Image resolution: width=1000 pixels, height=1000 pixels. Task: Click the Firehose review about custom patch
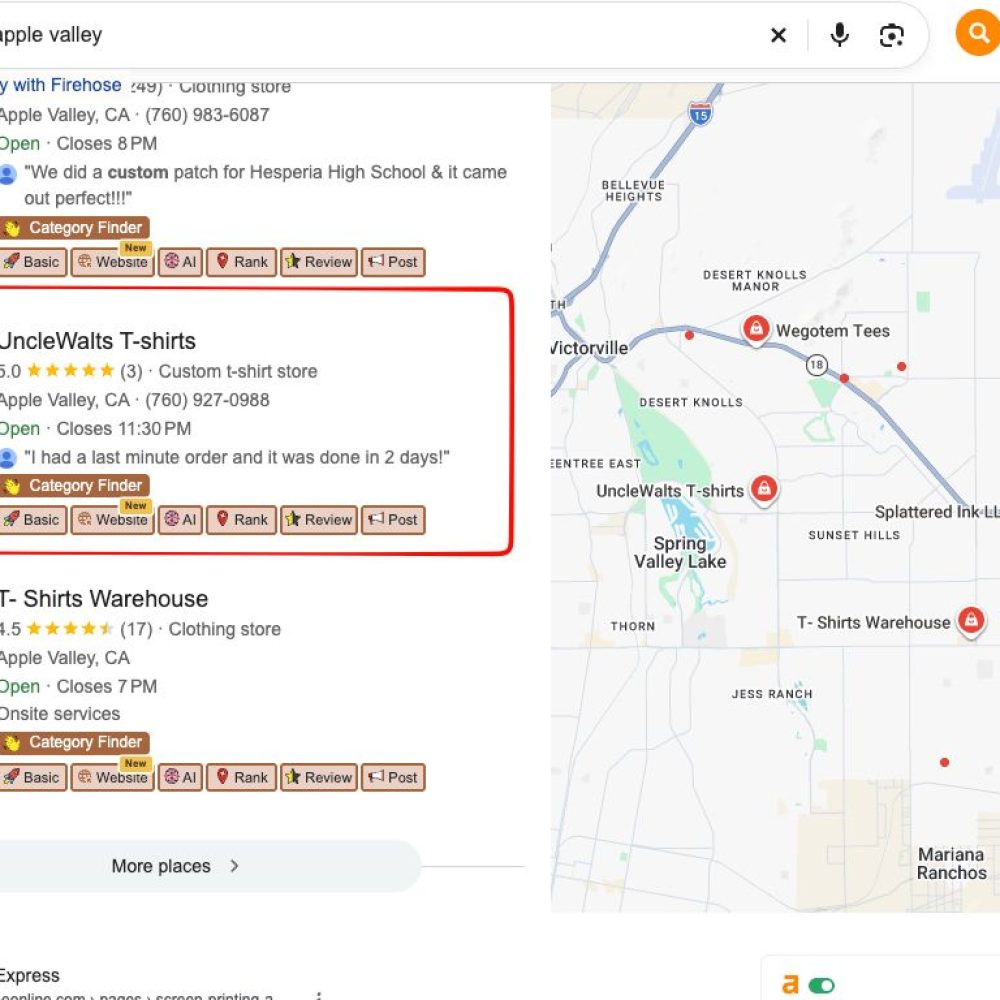(265, 185)
